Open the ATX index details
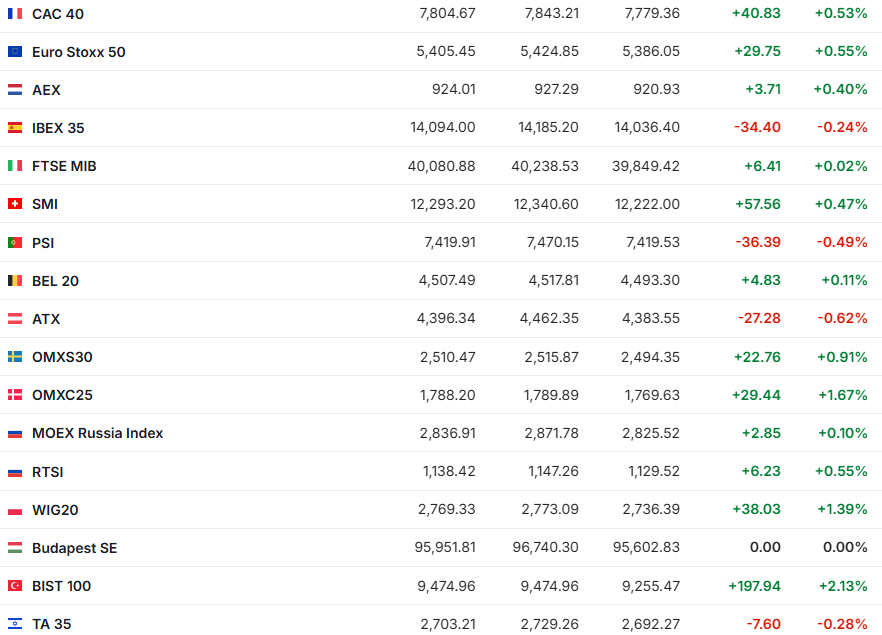This screenshot has width=882, height=635. point(46,319)
